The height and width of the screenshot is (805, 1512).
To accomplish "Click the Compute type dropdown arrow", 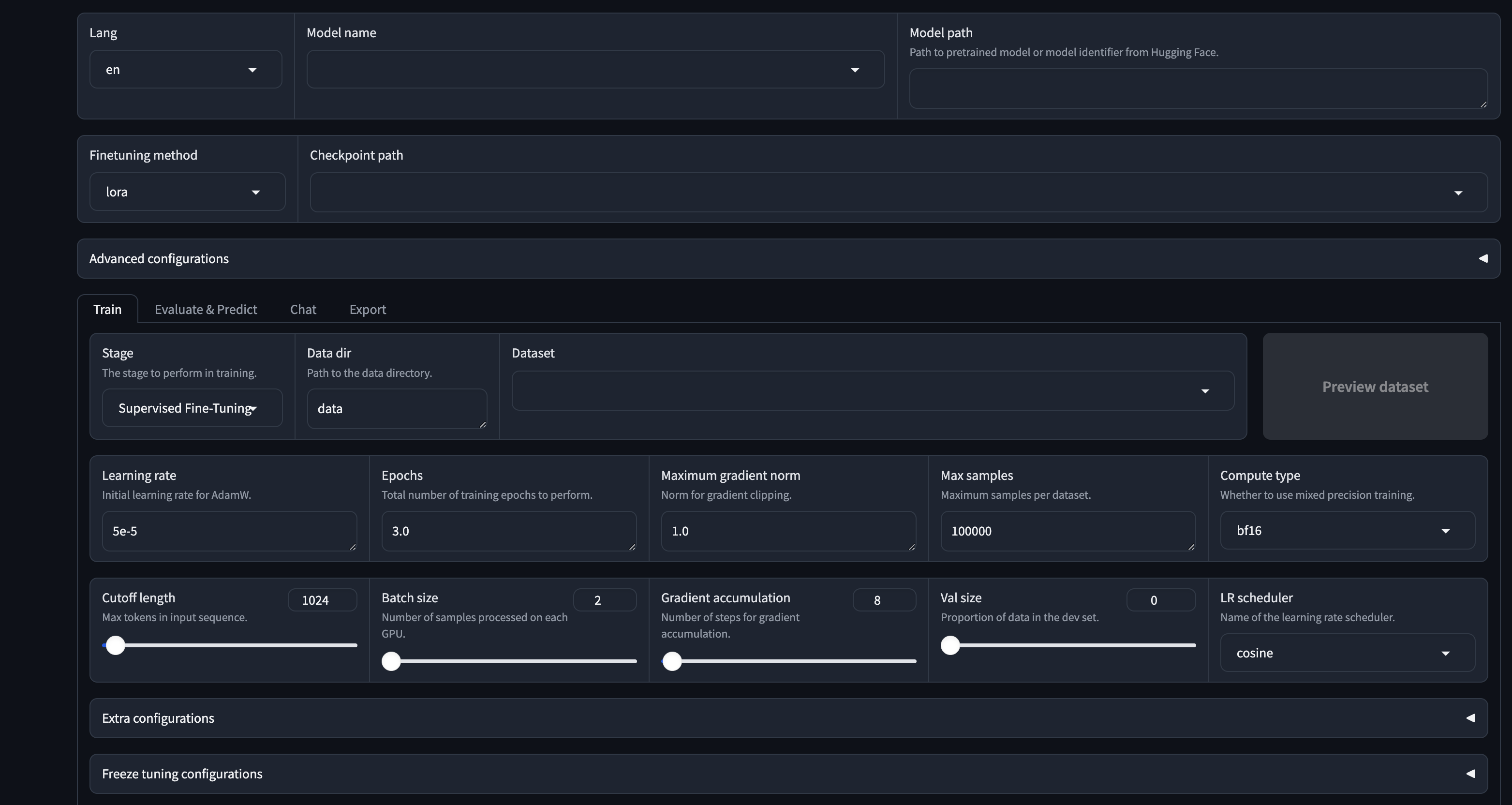I will pos(1445,531).
